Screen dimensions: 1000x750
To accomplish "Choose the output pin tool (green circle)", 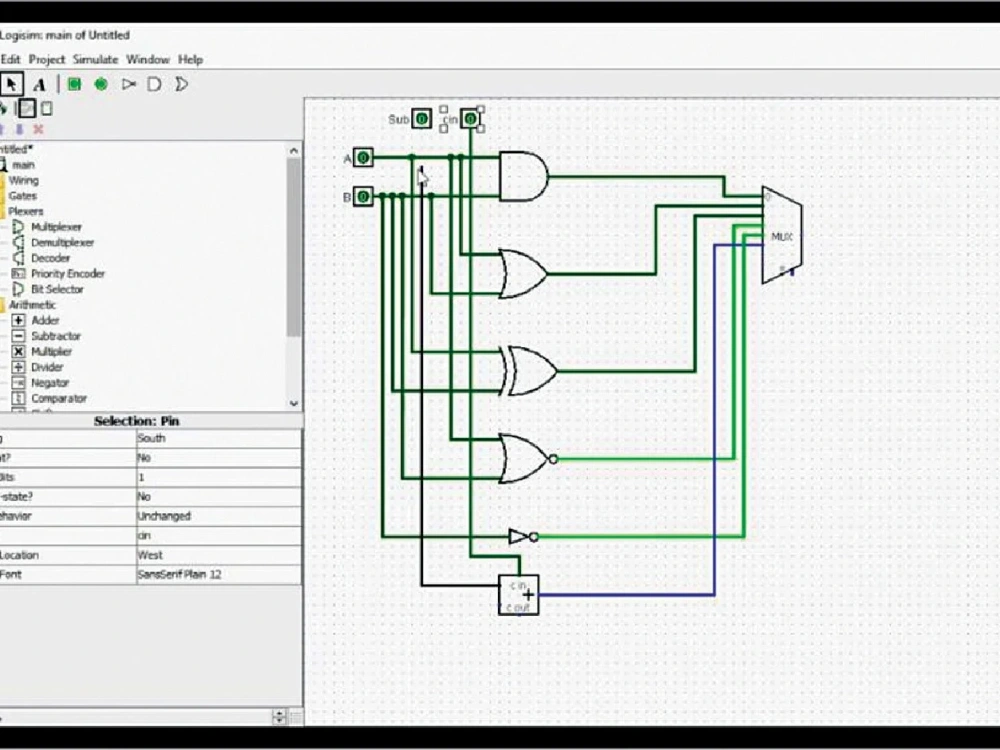I will coord(101,84).
